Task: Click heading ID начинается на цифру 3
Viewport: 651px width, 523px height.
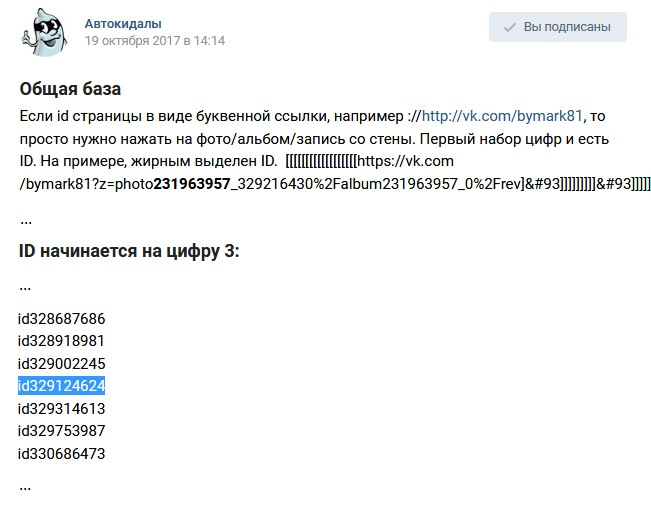Action: [129, 251]
